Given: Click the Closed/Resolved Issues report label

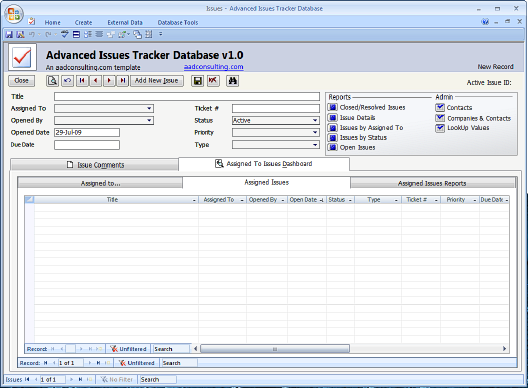Looking at the screenshot, I should coord(372,107).
